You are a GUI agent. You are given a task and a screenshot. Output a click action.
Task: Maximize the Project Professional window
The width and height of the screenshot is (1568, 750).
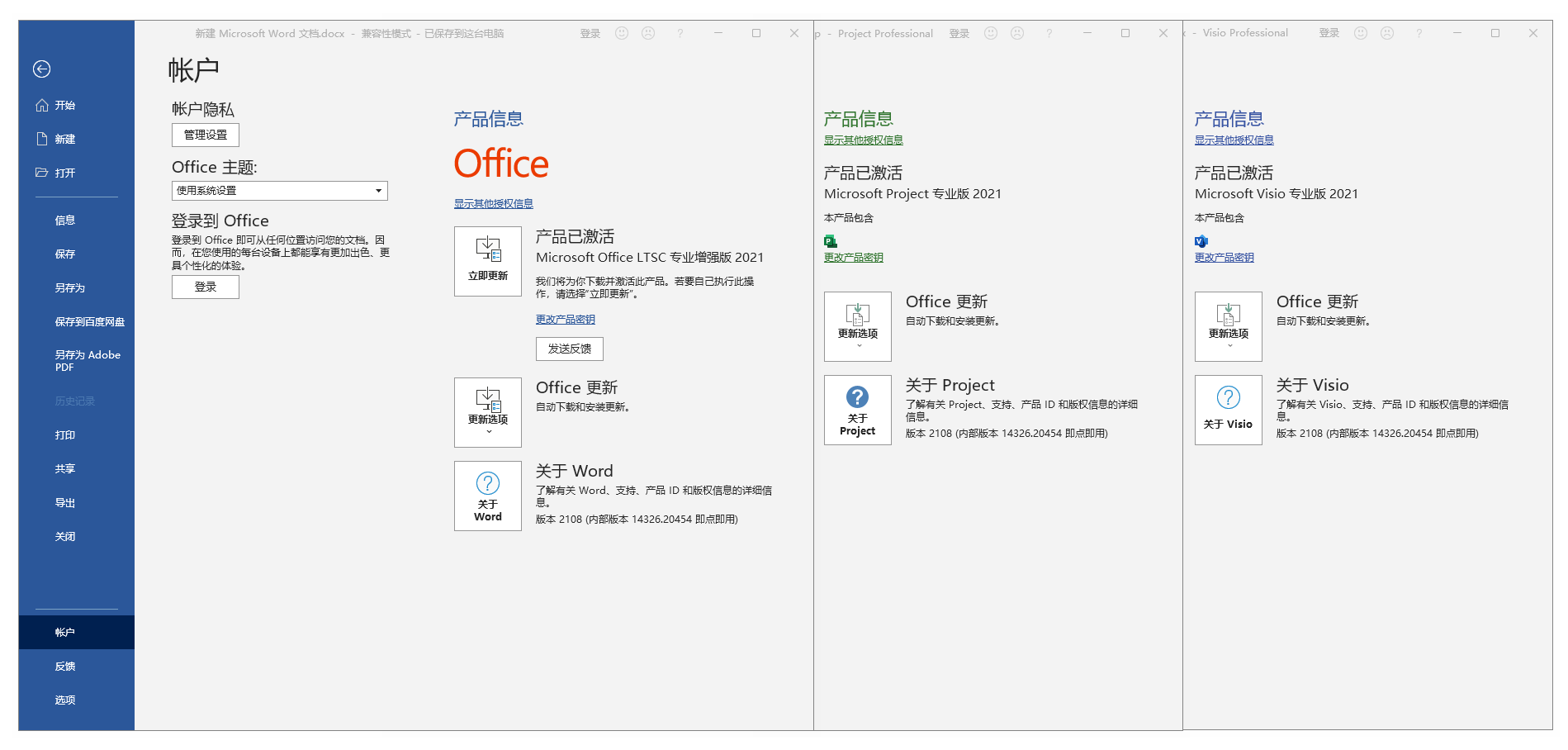click(x=1125, y=33)
